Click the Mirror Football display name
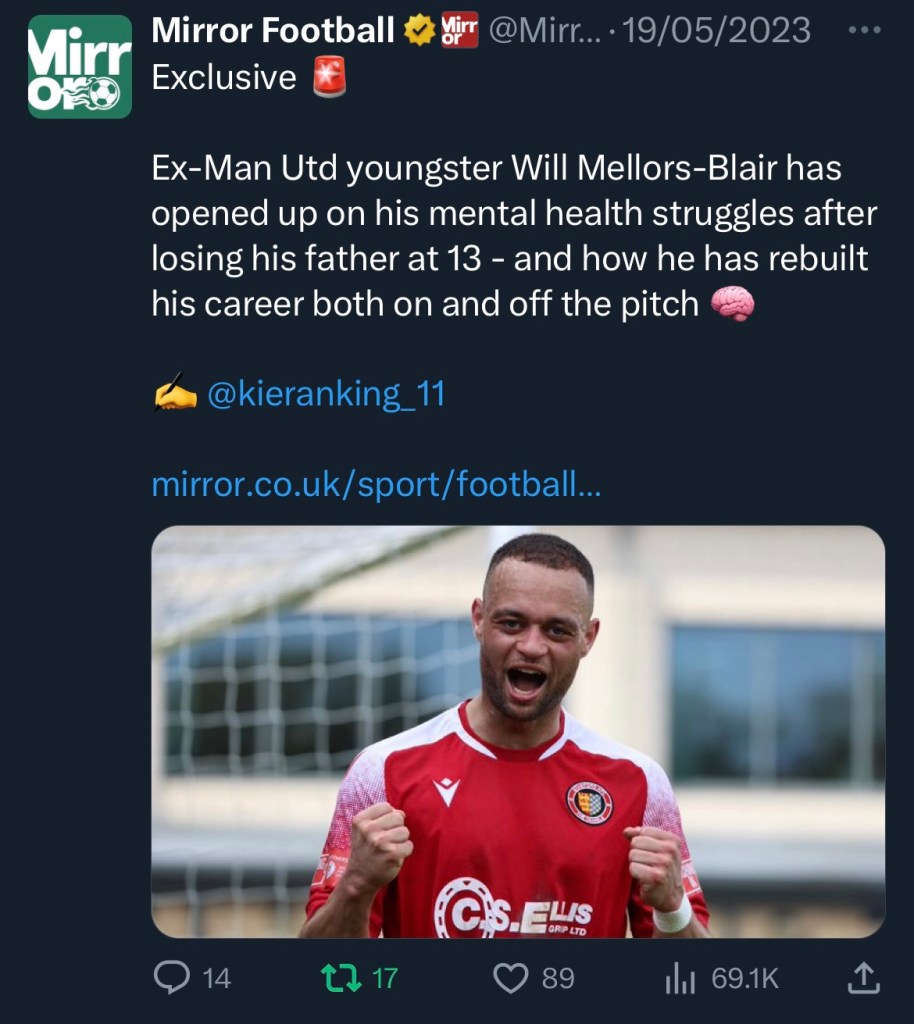Viewport: 914px width, 1024px height. pyautogui.click(x=272, y=32)
